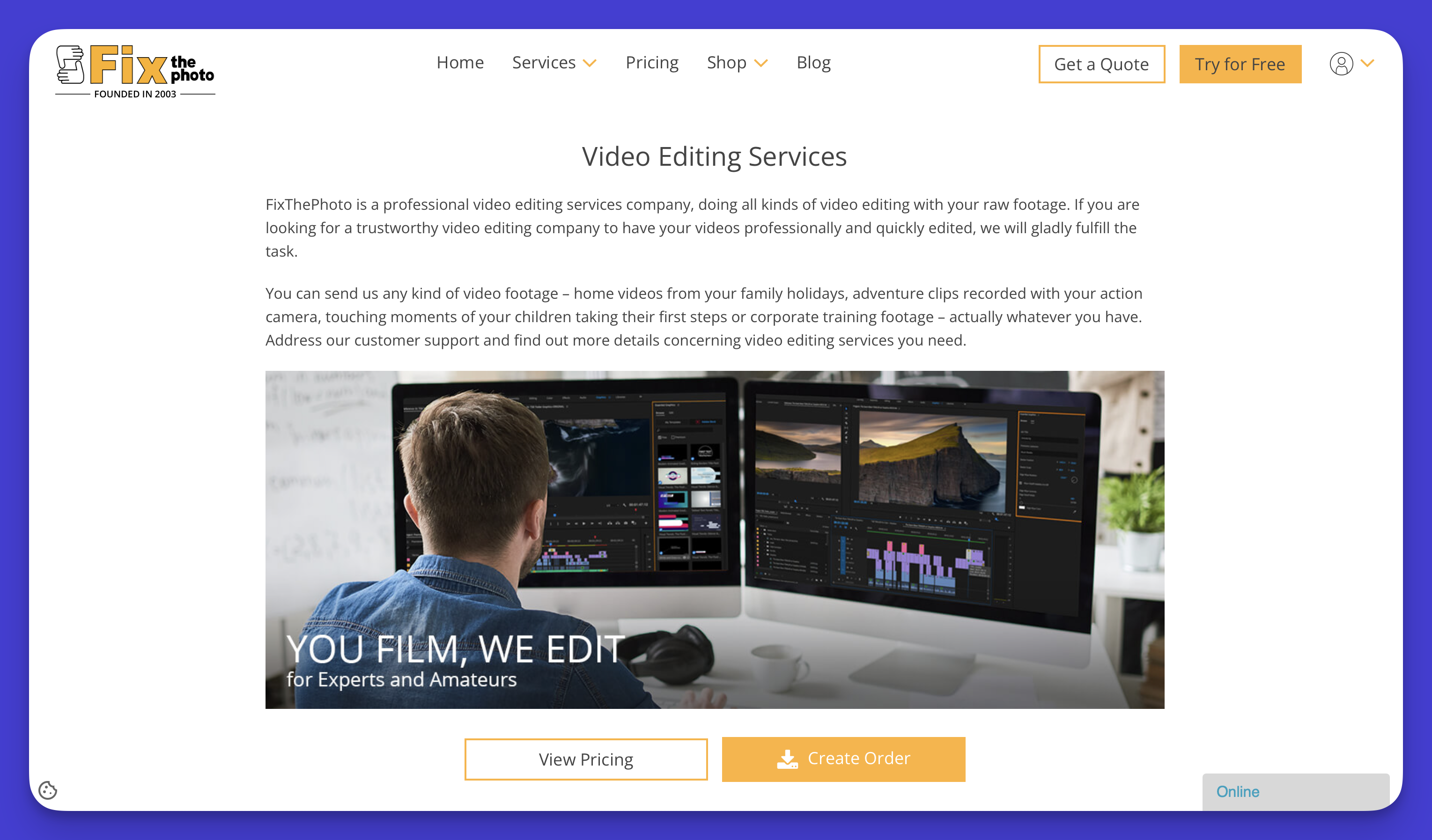This screenshot has width=1432, height=840.
Task: Open the View Pricing page
Action: click(586, 758)
